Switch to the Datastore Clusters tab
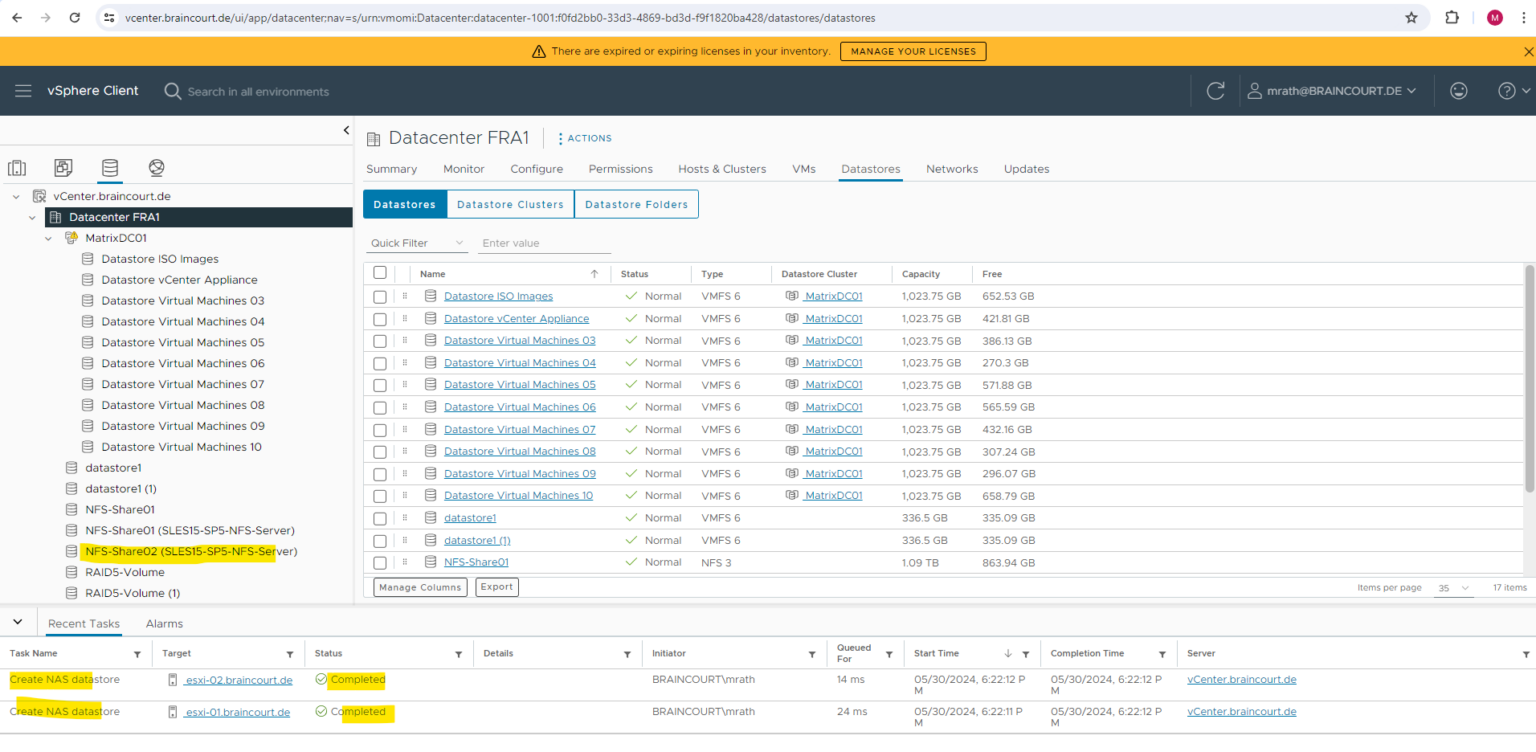This screenshot has height=752, width=1536. [x=510, y=204]
